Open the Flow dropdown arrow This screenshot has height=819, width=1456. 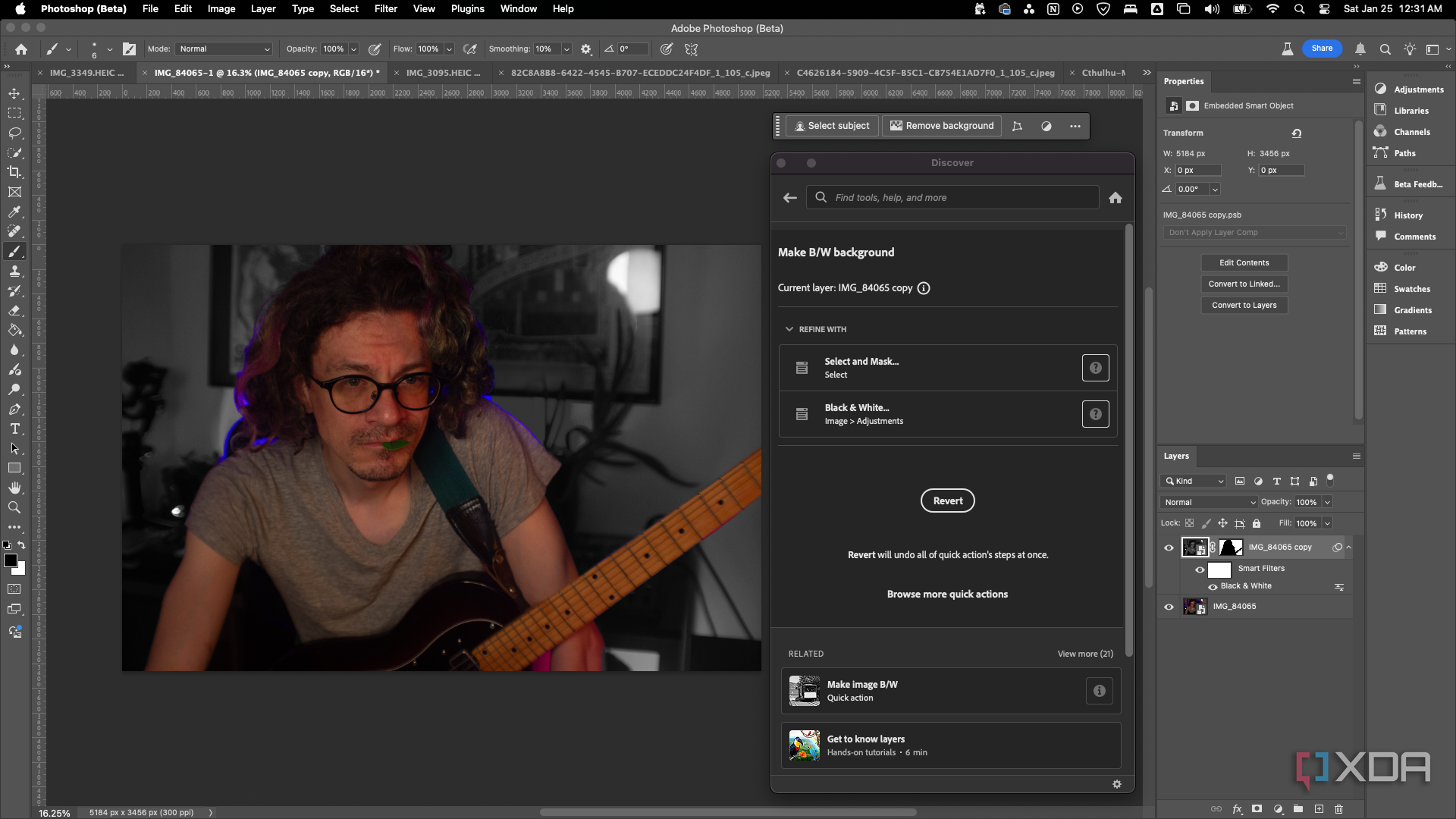point(449,49)
